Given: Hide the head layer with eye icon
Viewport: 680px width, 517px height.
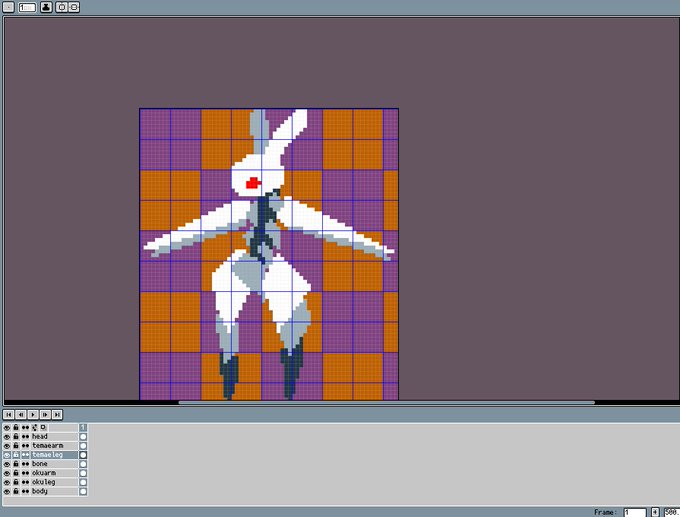Looking at the screenshot, I should click(x=7, y=437).
